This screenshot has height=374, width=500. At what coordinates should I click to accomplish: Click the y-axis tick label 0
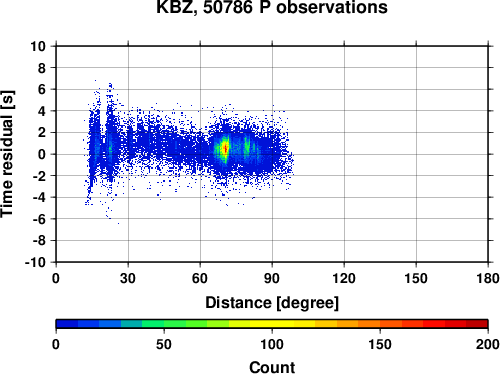(x=42, y=154)
